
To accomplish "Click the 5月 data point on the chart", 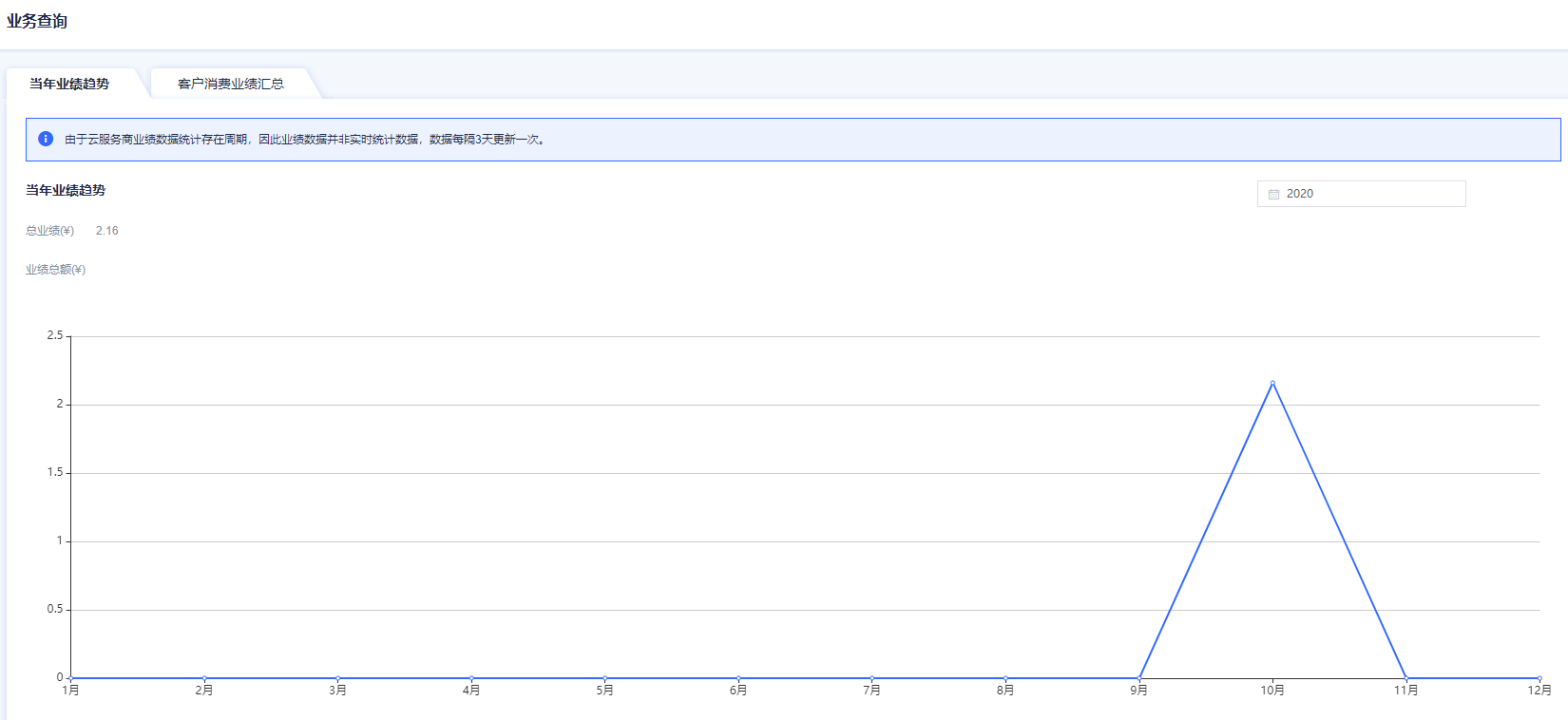I will pos(605,678).
